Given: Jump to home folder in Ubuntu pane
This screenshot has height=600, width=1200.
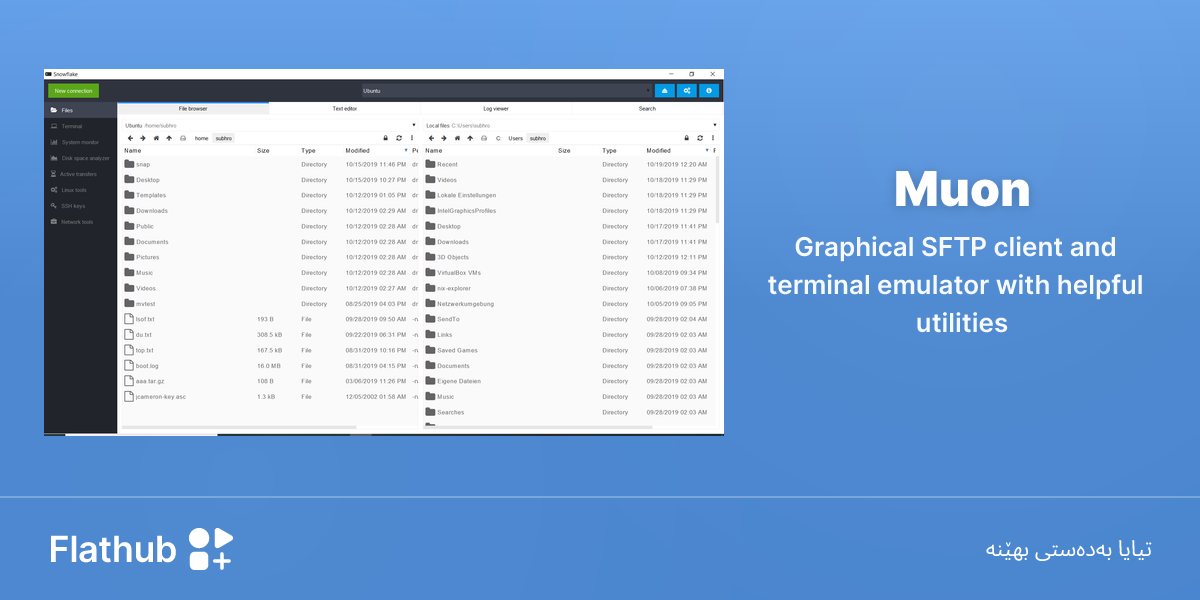Looking at the screenshot, I should tap(156, 138).
